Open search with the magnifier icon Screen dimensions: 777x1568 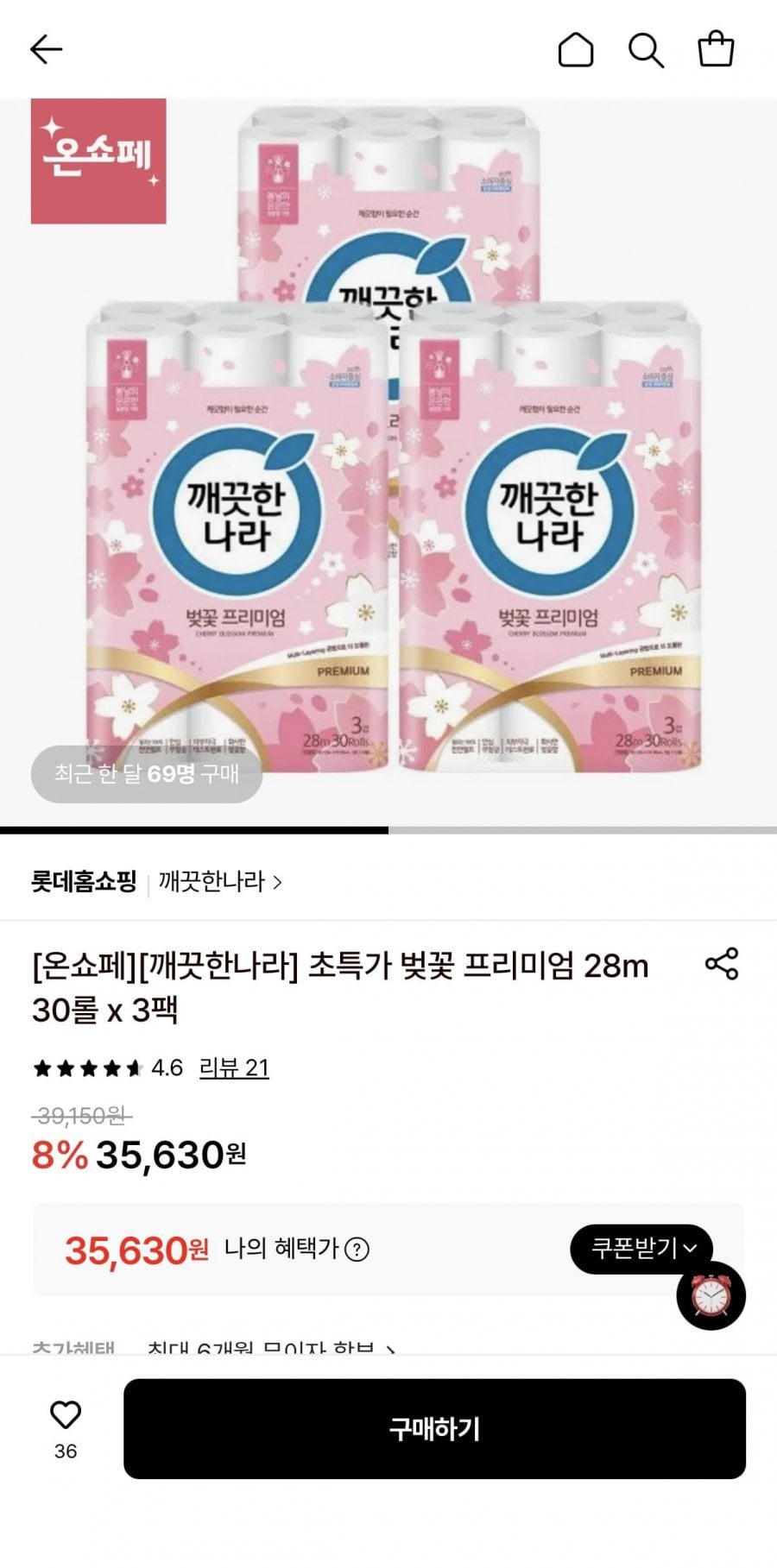pos(646,50)
